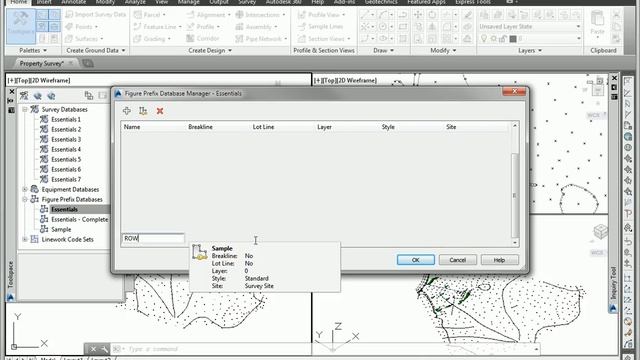This screenshot has height=360, width=640.
Task: Select the Sample figure prefix database
Action: (61, 229)
